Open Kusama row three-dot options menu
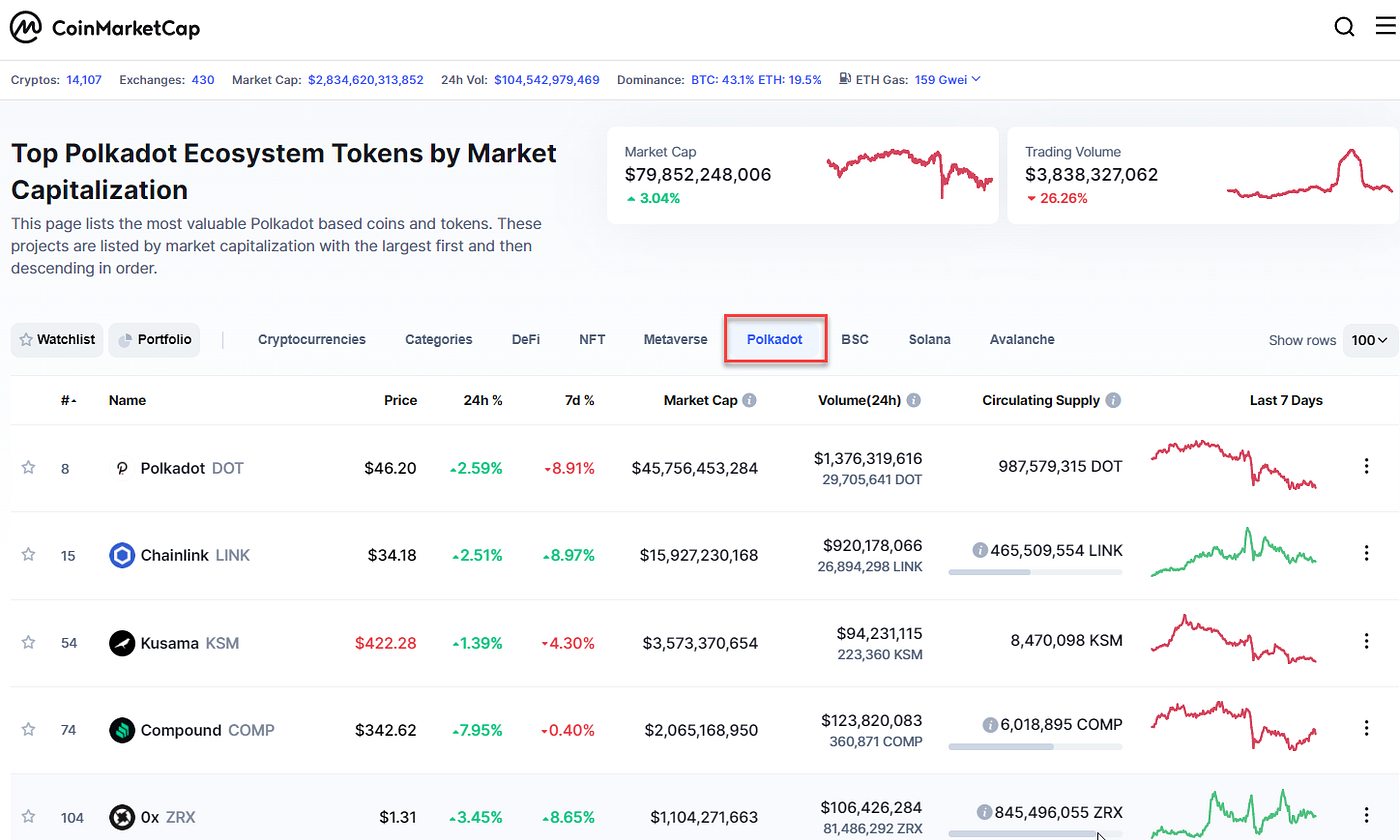Image resolution: width=1400 pixels, height=840 pixels. point(1366,642)
